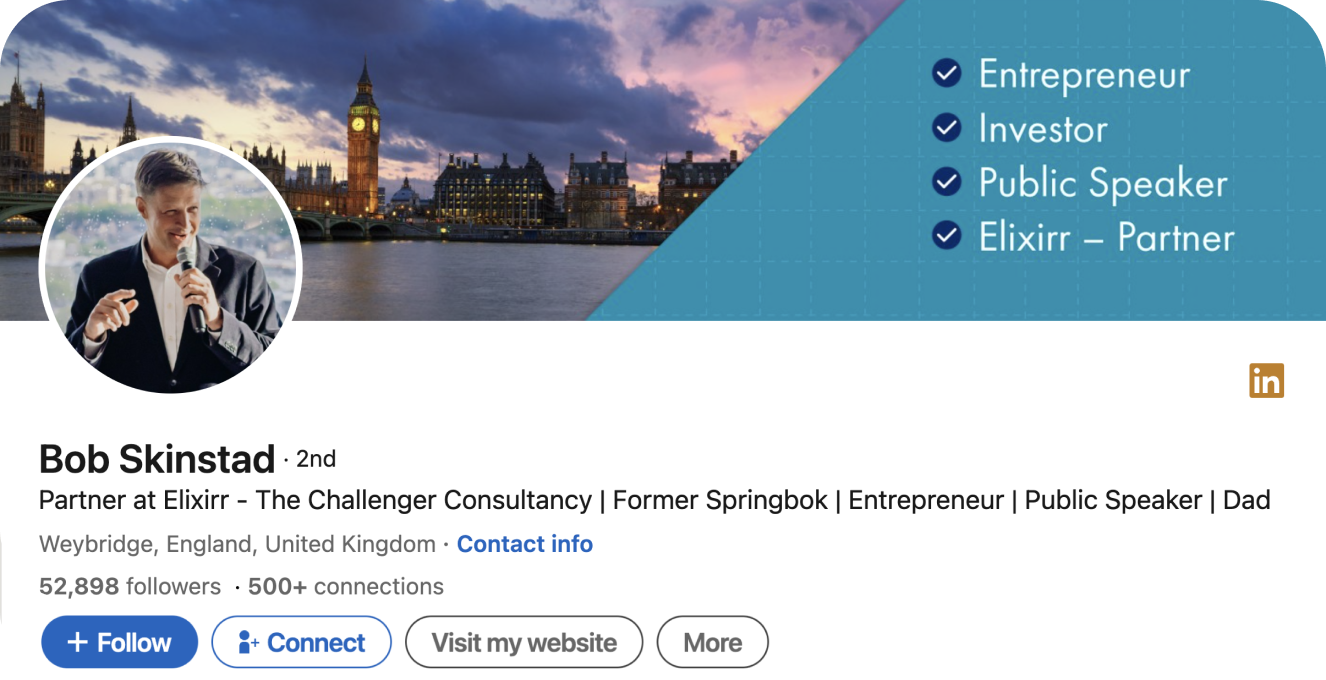This screenshot has height=680, width=1326.
Task: Click the plus icon in Follow button
Action: [x=77, y=643]
